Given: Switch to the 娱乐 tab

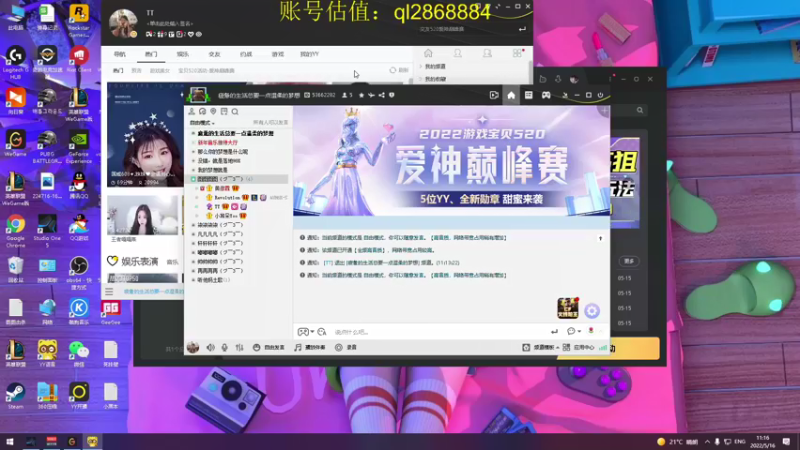Looking at the screenshot, I should [183, 54].
